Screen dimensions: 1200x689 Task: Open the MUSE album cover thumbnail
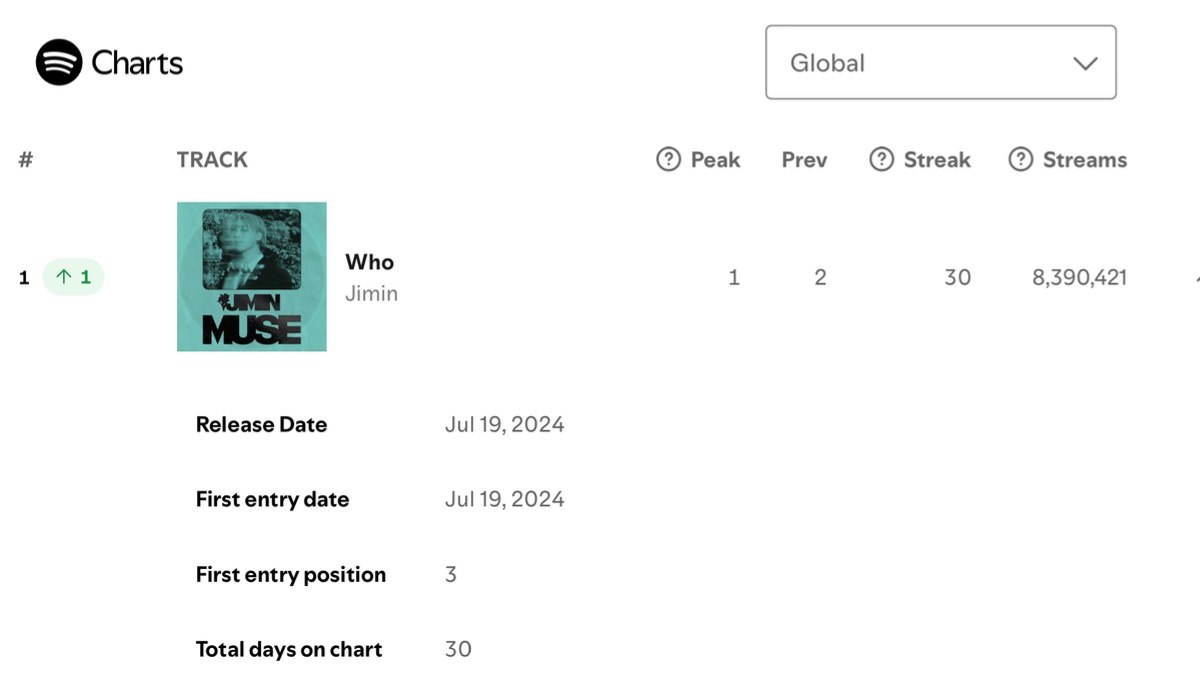click(x=252, y=277)
